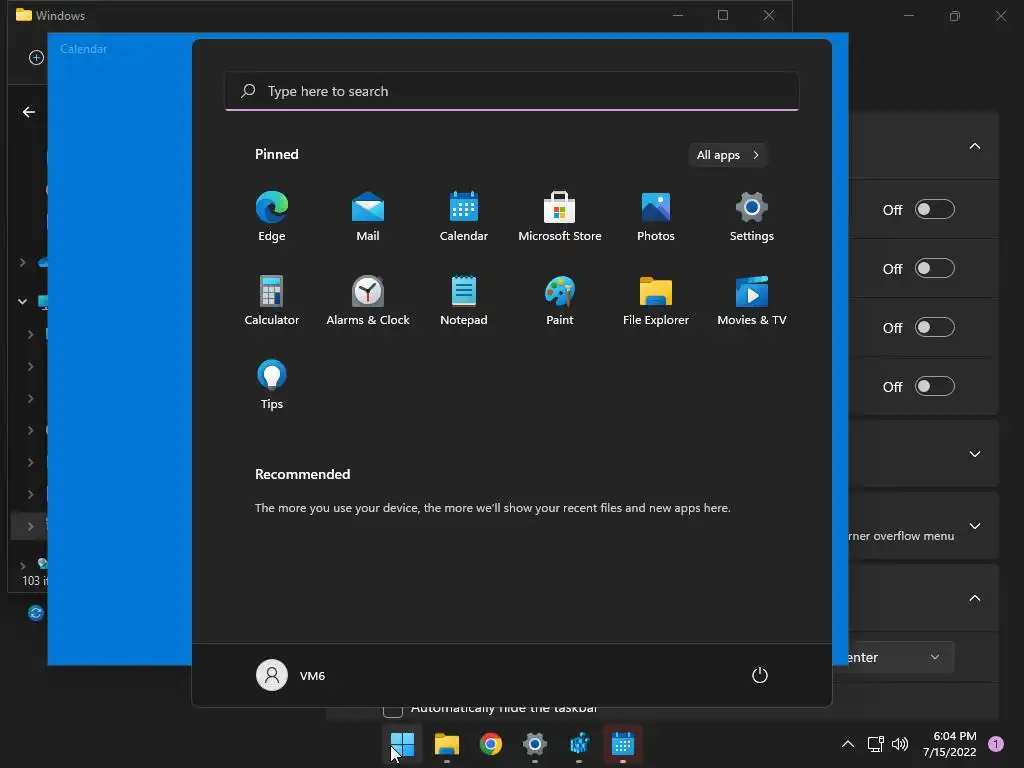Toggle the second Off switch in Settings
The image size is (1024, 768).
point(935,268)
